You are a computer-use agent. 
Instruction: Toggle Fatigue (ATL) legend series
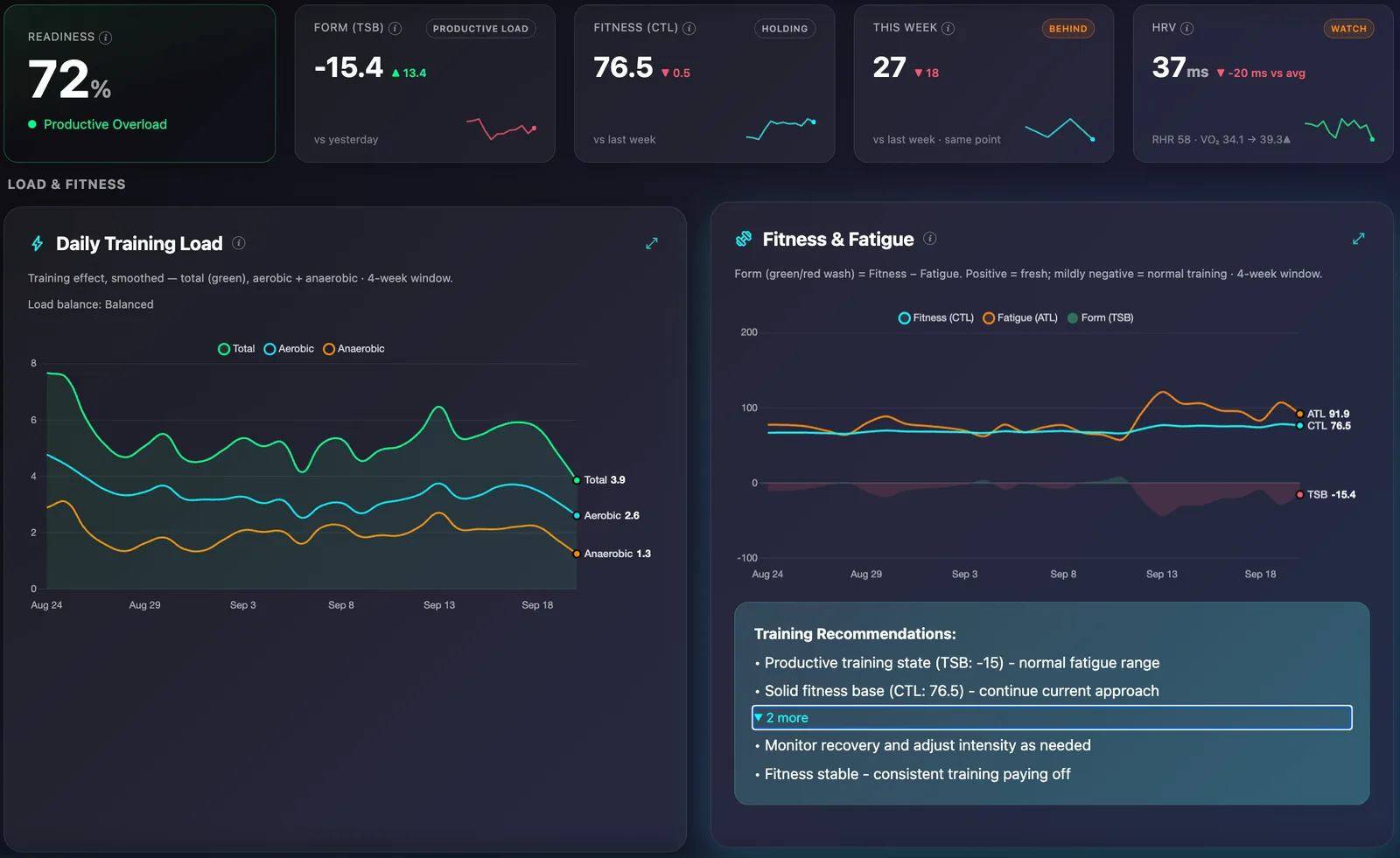coord(1020,318)
